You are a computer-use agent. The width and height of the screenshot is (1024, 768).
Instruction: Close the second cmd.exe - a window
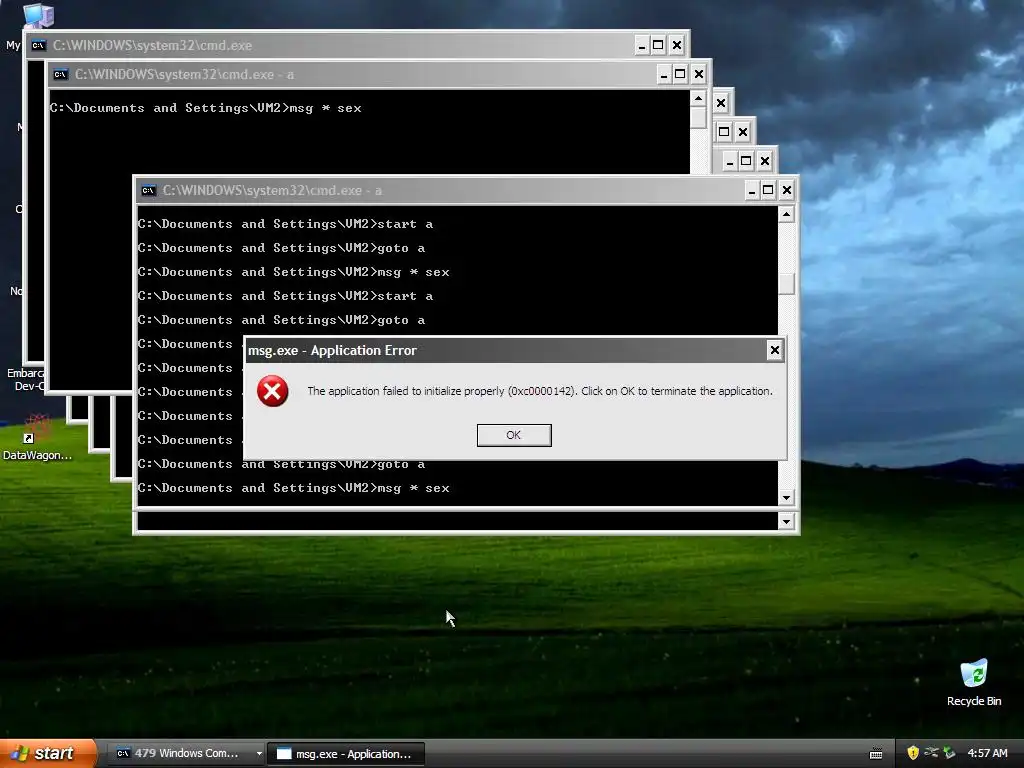click(699, 74)
